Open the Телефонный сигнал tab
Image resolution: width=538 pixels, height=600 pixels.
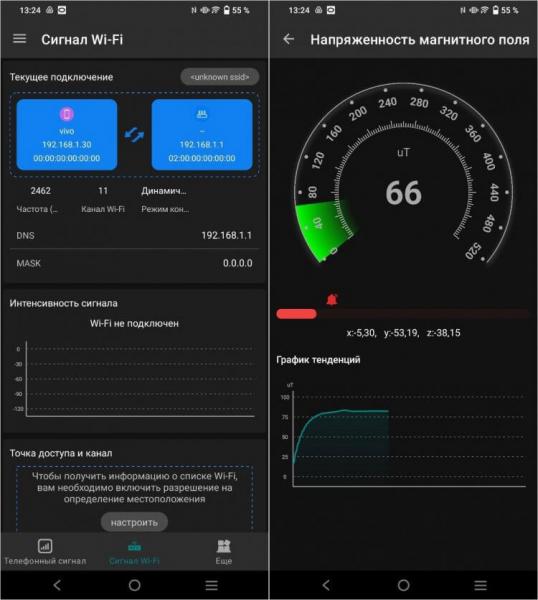(45, 551)
